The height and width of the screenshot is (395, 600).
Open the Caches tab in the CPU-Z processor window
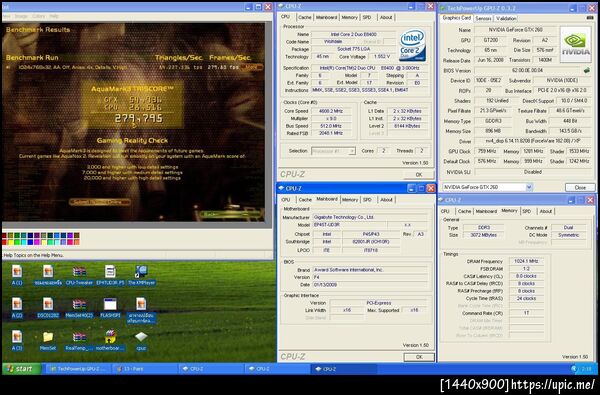click(x=305, y=17)
